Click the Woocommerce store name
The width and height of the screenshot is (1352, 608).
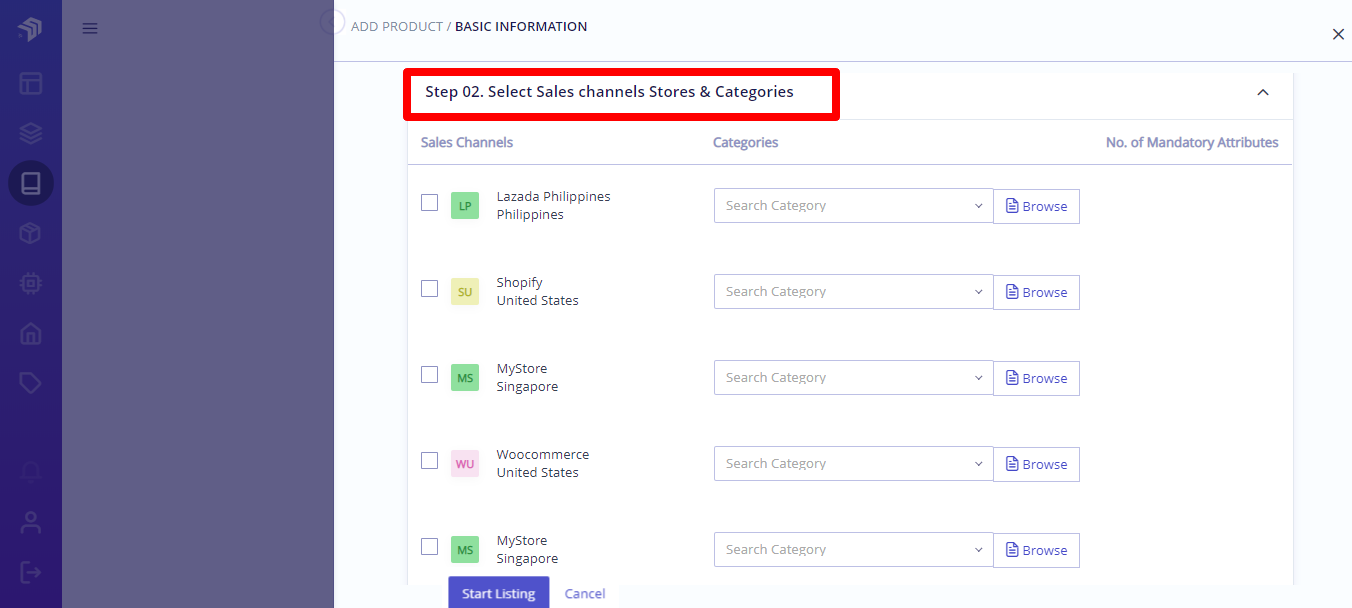pyautogui.click(x=543, y=455)
